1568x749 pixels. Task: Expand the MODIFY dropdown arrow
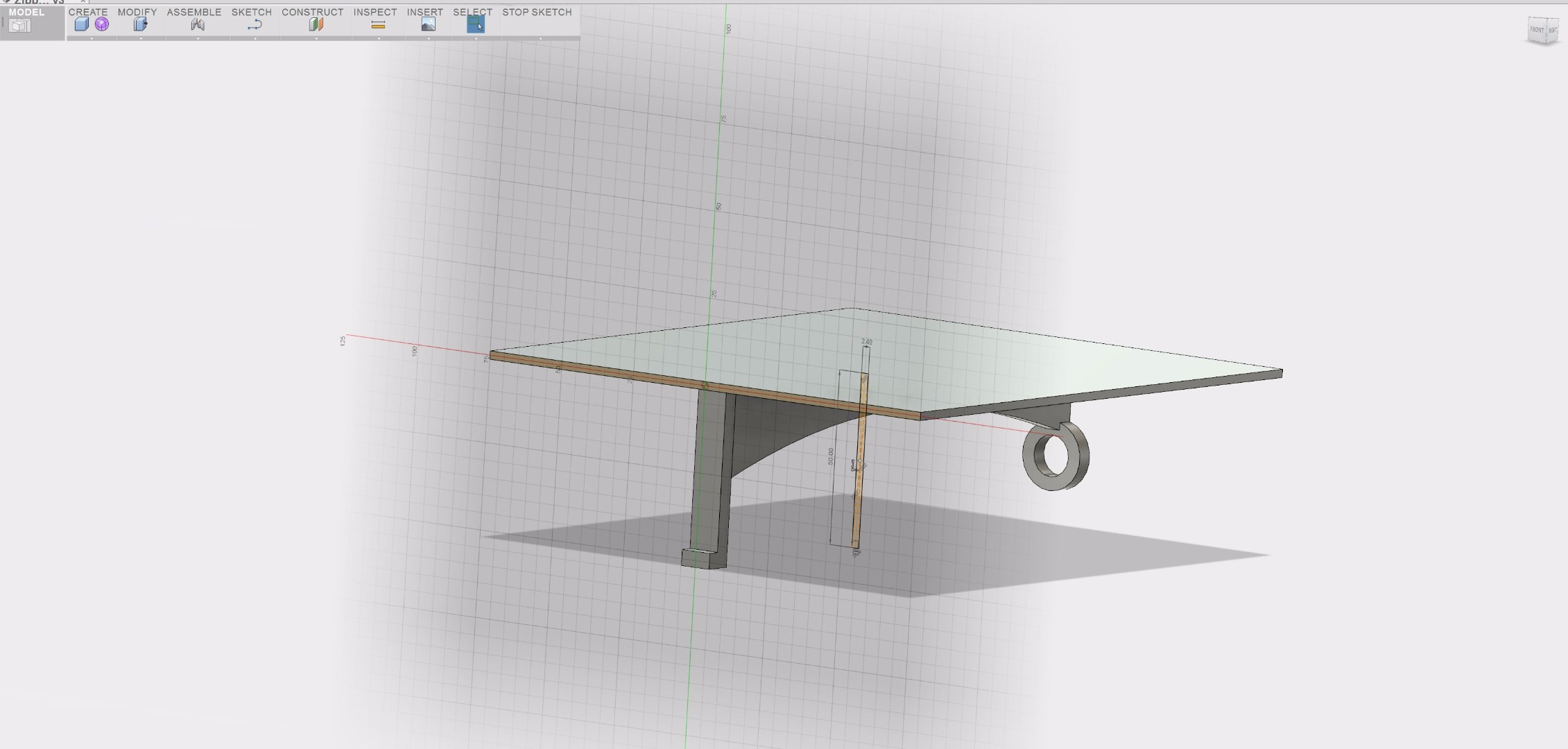[141, 39]
